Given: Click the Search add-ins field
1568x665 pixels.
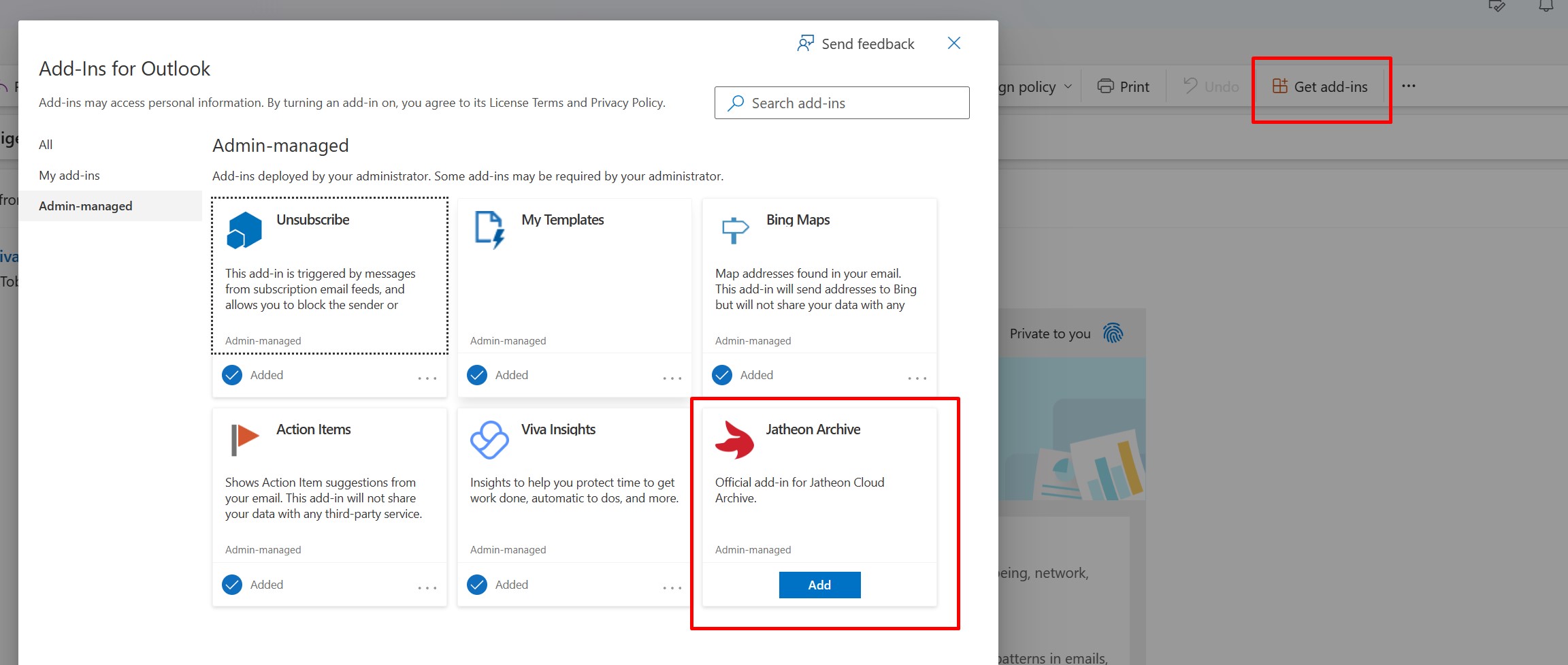Looking at the screenshot, I should pyautogui.click(x=842, y=103).
